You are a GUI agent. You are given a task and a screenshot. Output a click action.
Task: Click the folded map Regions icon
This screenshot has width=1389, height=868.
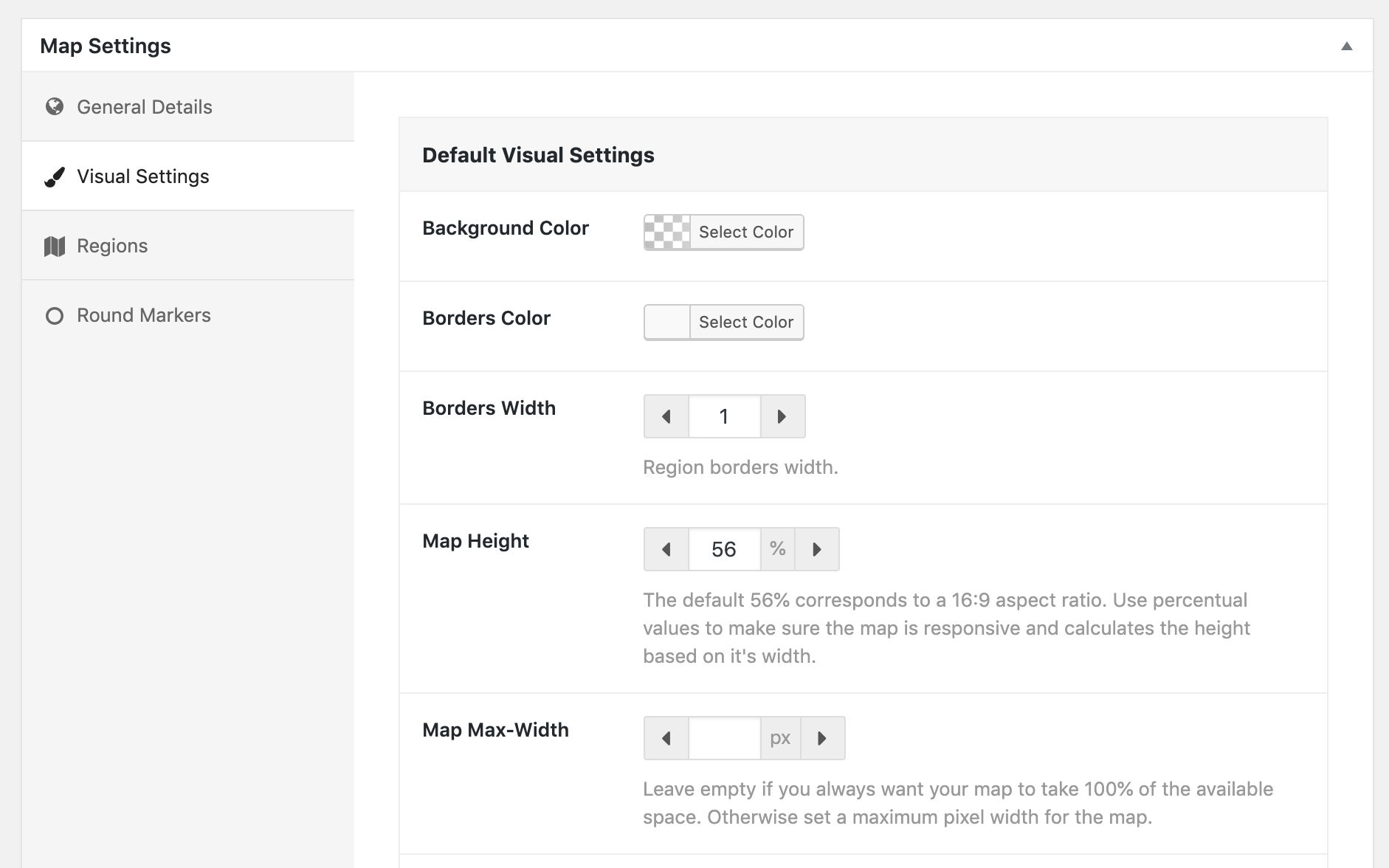[54, 247]
